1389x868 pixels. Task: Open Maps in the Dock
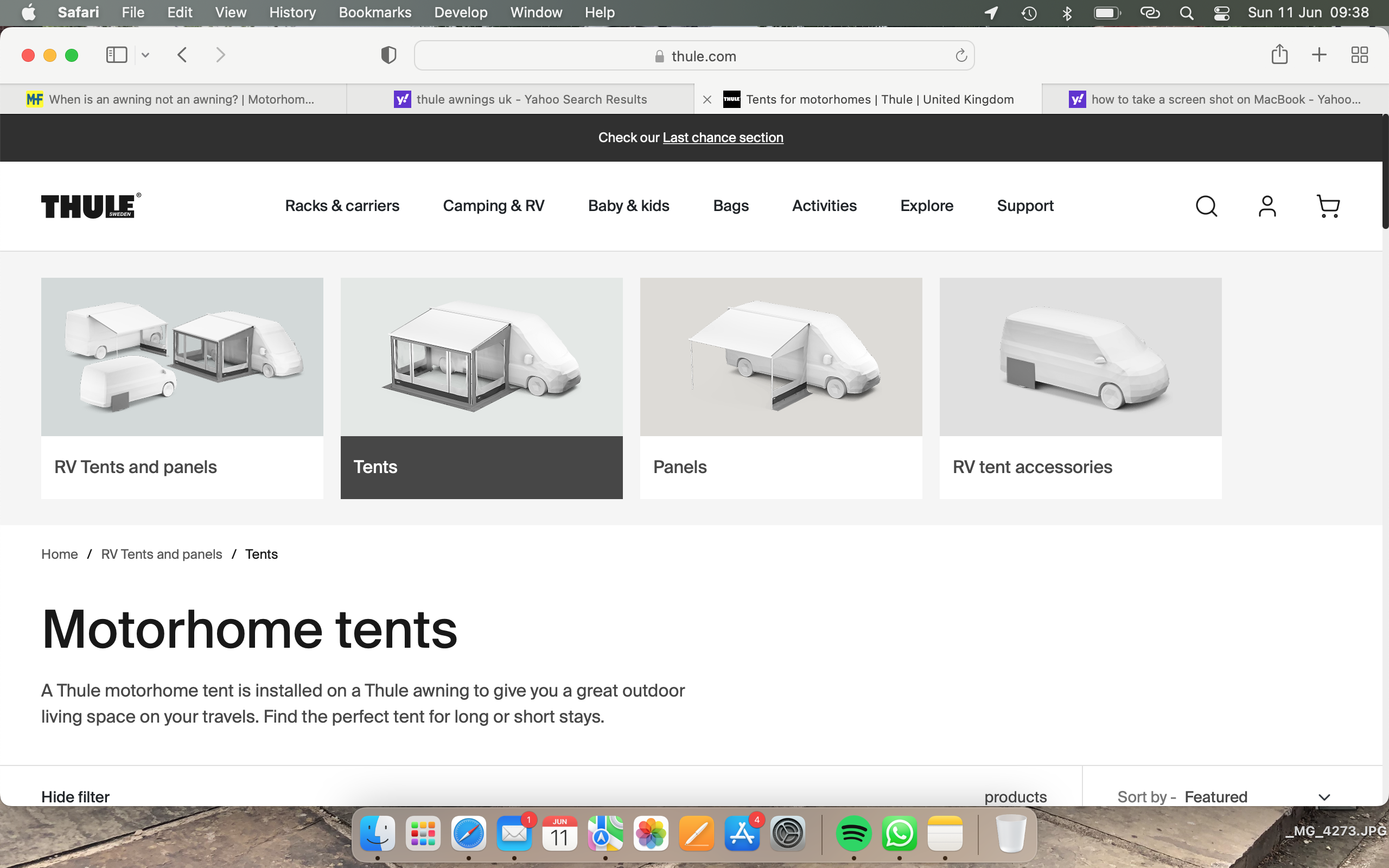606,834
